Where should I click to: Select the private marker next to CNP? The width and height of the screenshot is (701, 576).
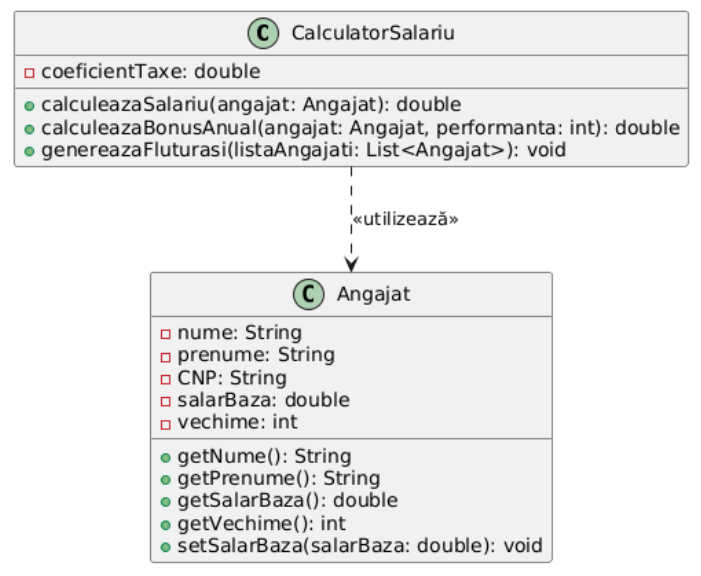[165, 379]
